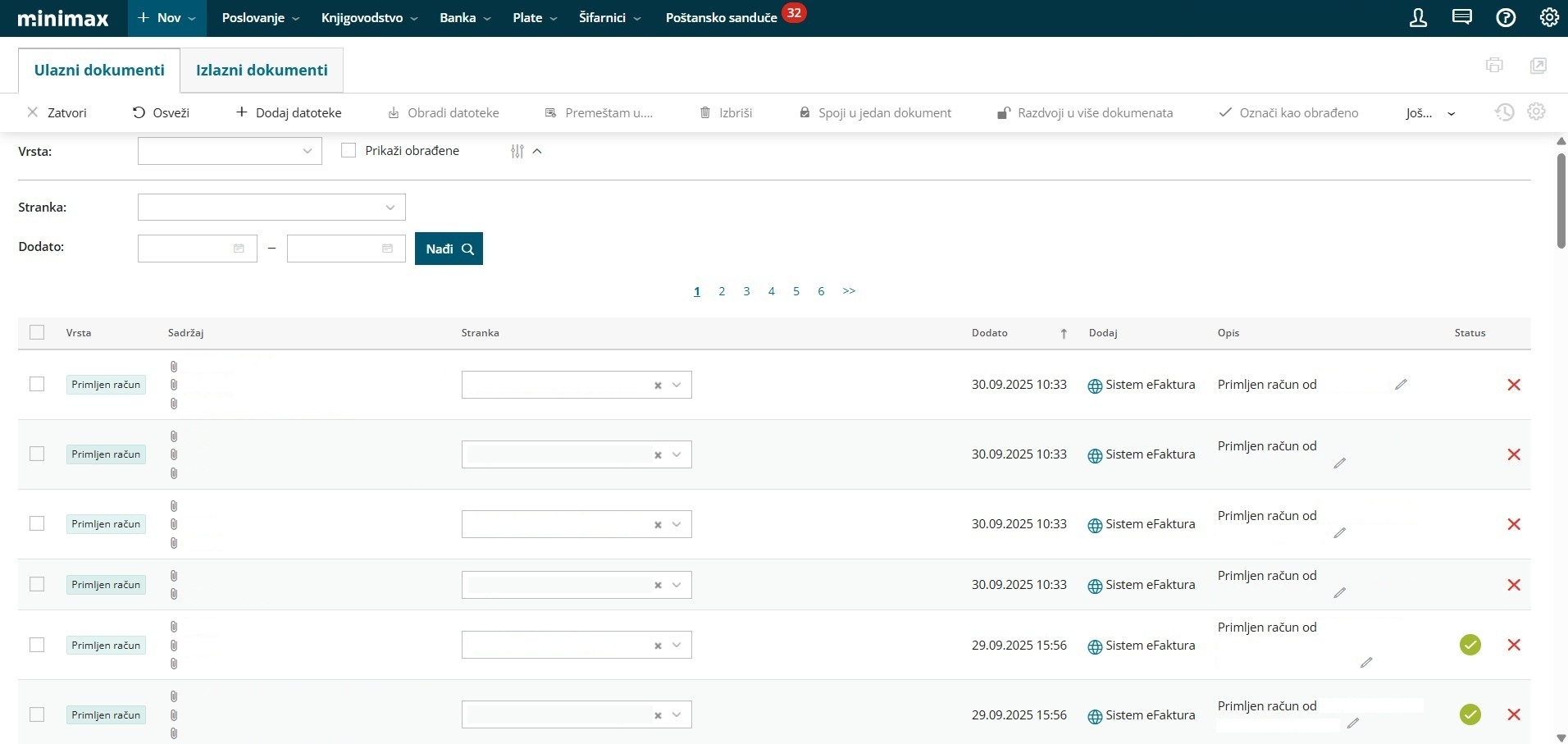Go to page 3 of results
Viewport: 1568px width, 744px height.
[x=746, y=291]
